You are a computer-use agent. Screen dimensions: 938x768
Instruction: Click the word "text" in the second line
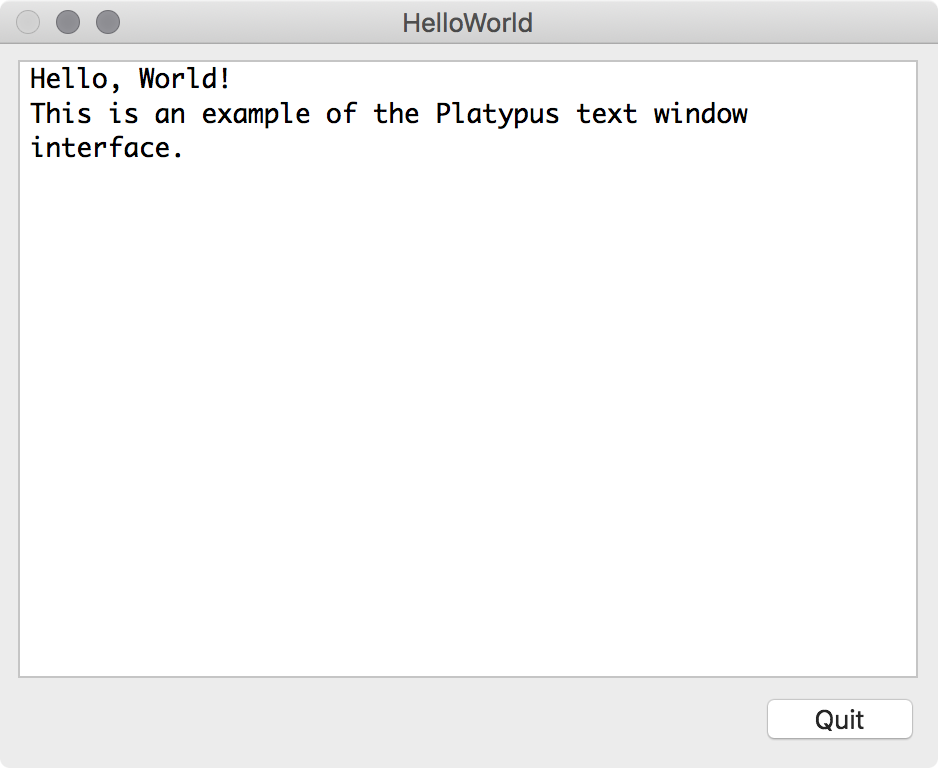[607, 113]
